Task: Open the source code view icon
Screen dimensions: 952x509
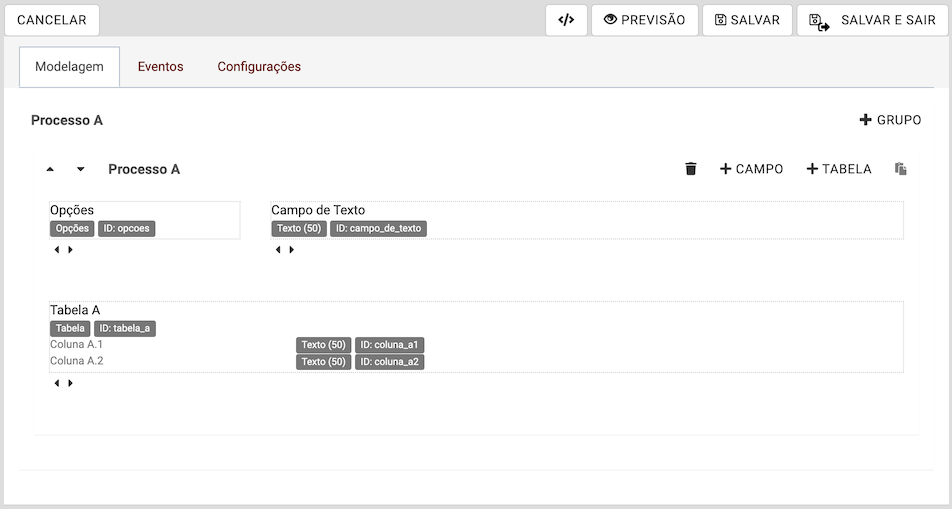Action: point(566,20)
